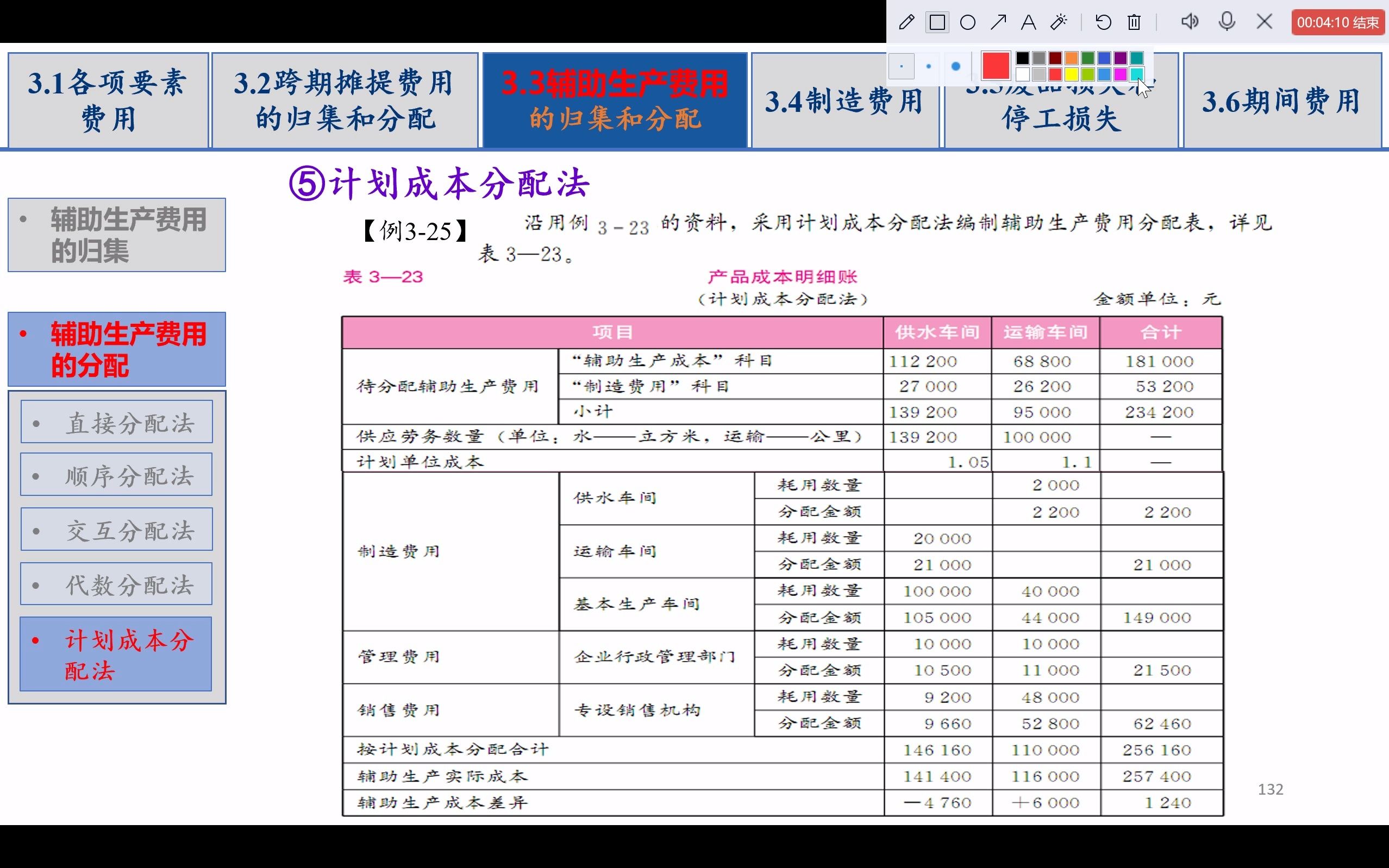The image size is (1389, 868).
Task: Pick the light gray color swatch
Action: 1038,74
